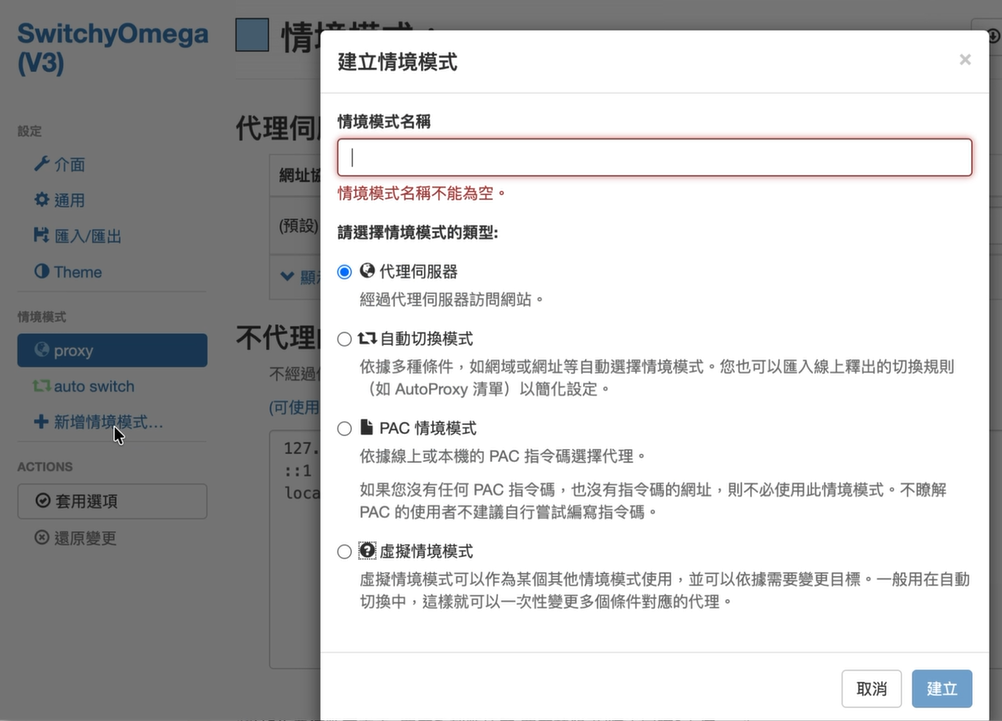
Task: Open the 通用 settings page
Action: (x=69, y=200)
